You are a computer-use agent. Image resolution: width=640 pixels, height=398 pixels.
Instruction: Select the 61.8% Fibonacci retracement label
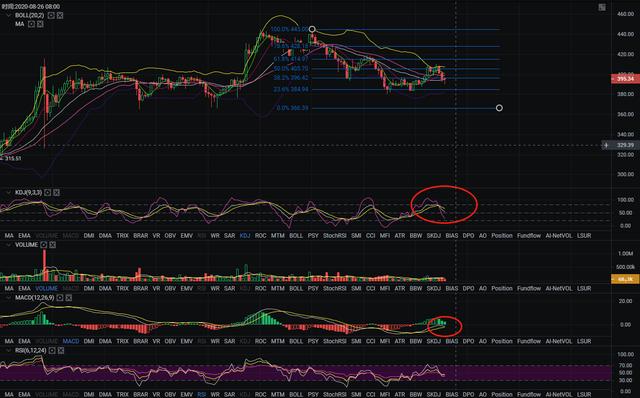coord(291,59)
